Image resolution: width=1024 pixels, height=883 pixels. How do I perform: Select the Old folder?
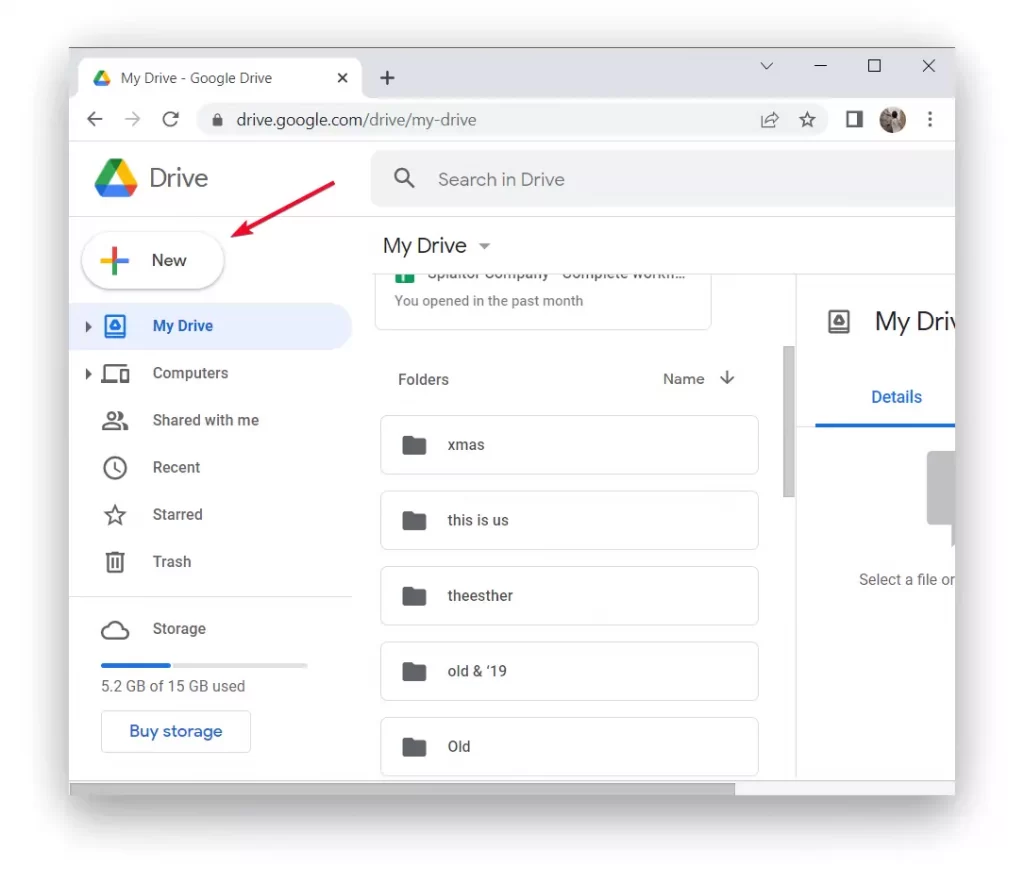point(569,747)
